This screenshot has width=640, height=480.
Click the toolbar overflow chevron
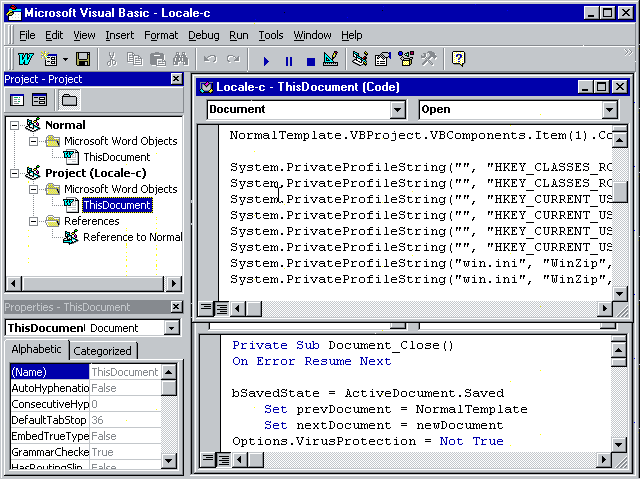(628, 52)
